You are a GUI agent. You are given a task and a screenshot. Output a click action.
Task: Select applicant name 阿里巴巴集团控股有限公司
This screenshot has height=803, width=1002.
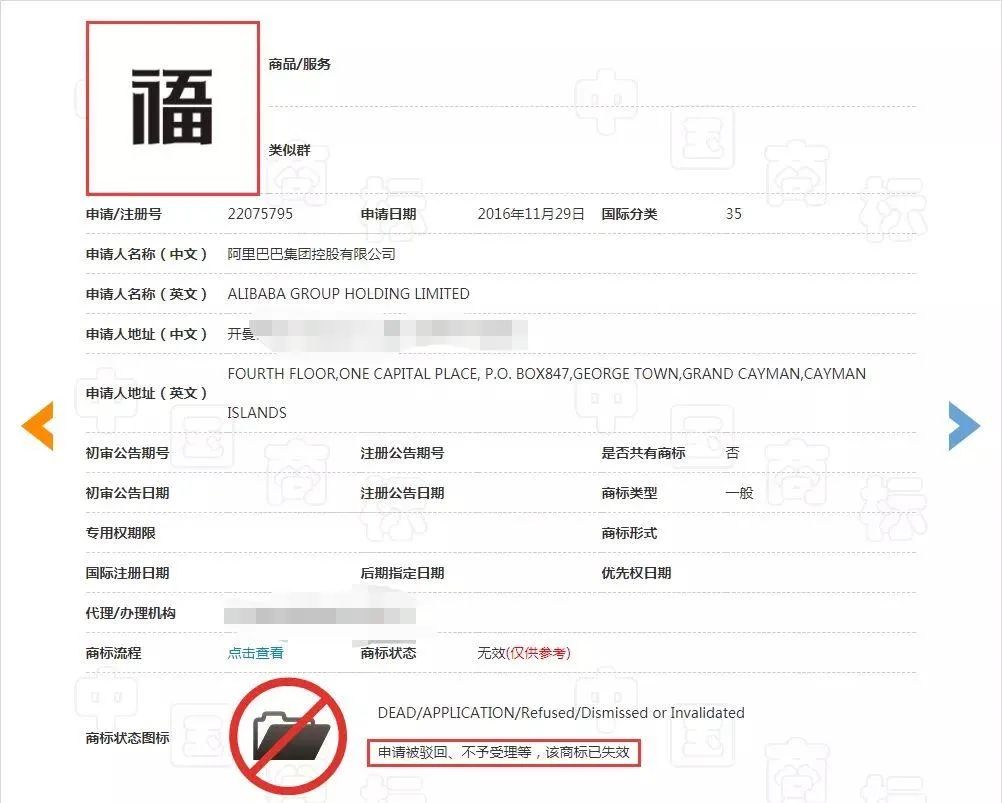(311, 254)
